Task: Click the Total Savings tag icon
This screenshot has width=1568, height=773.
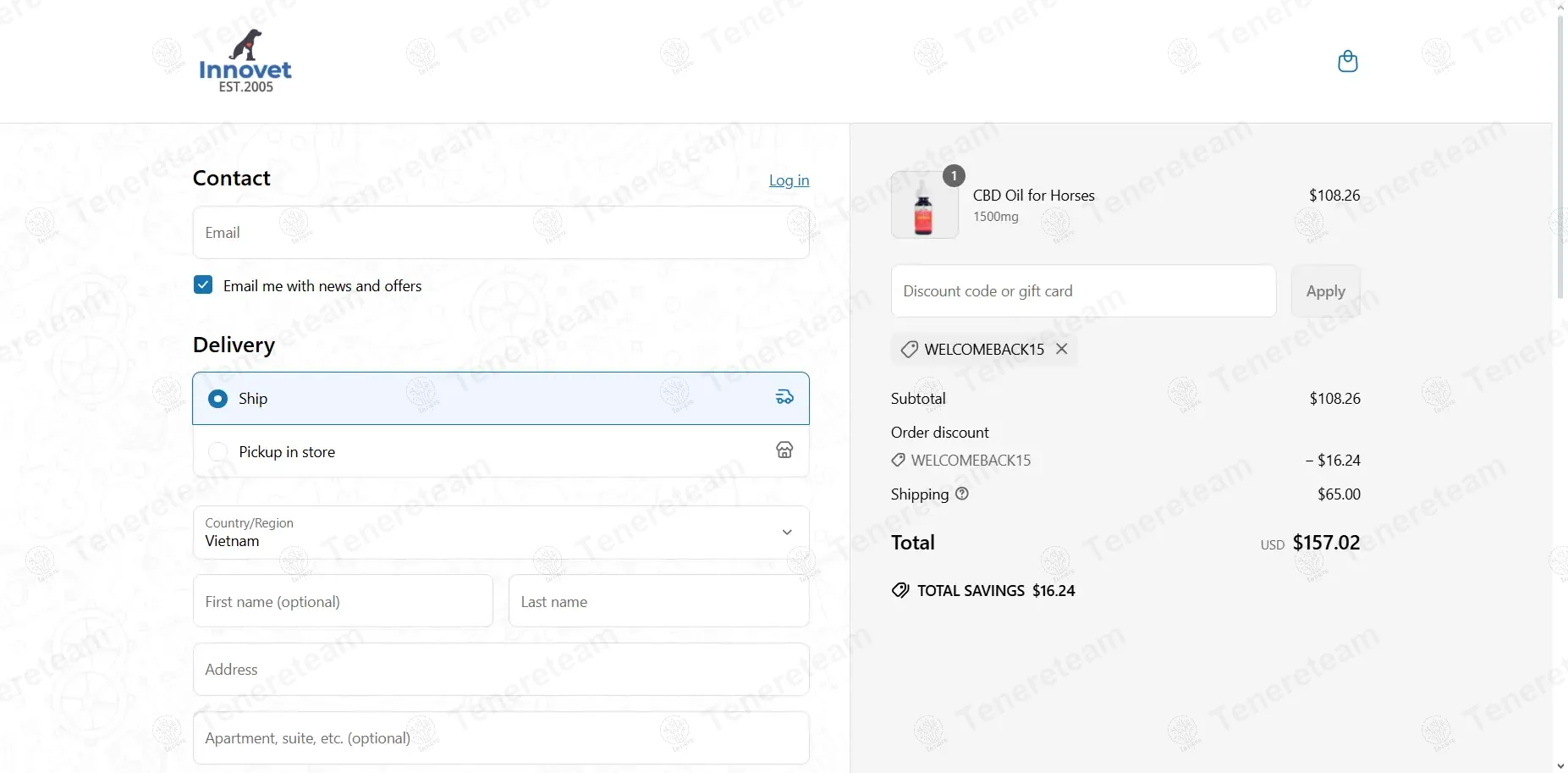Action: (900, 590)
